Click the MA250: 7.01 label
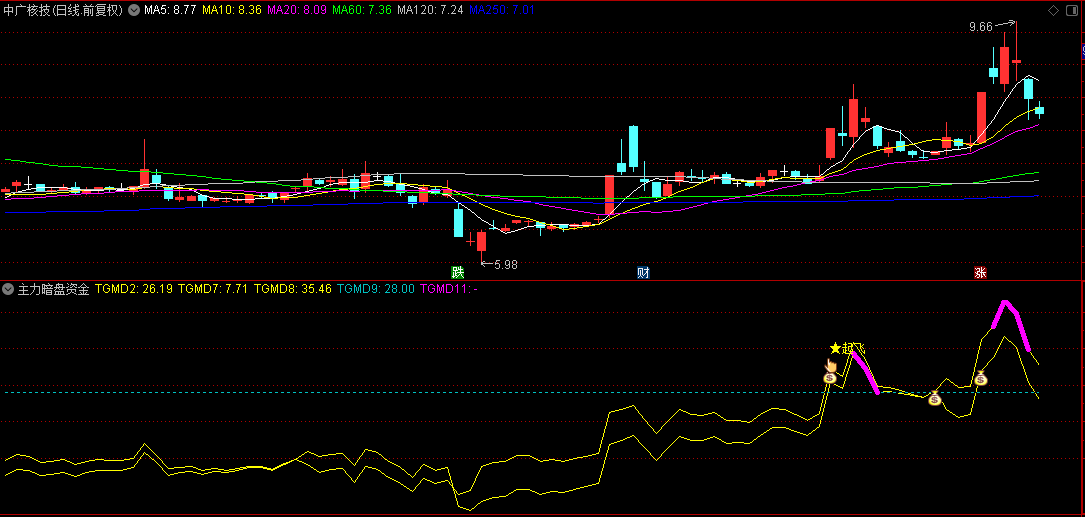 (501, 10)
